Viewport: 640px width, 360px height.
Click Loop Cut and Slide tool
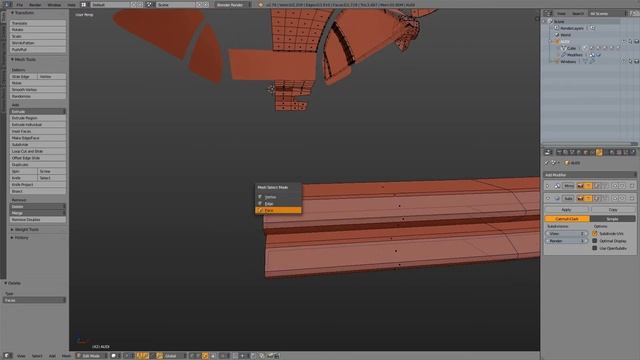tap(38, 151)
